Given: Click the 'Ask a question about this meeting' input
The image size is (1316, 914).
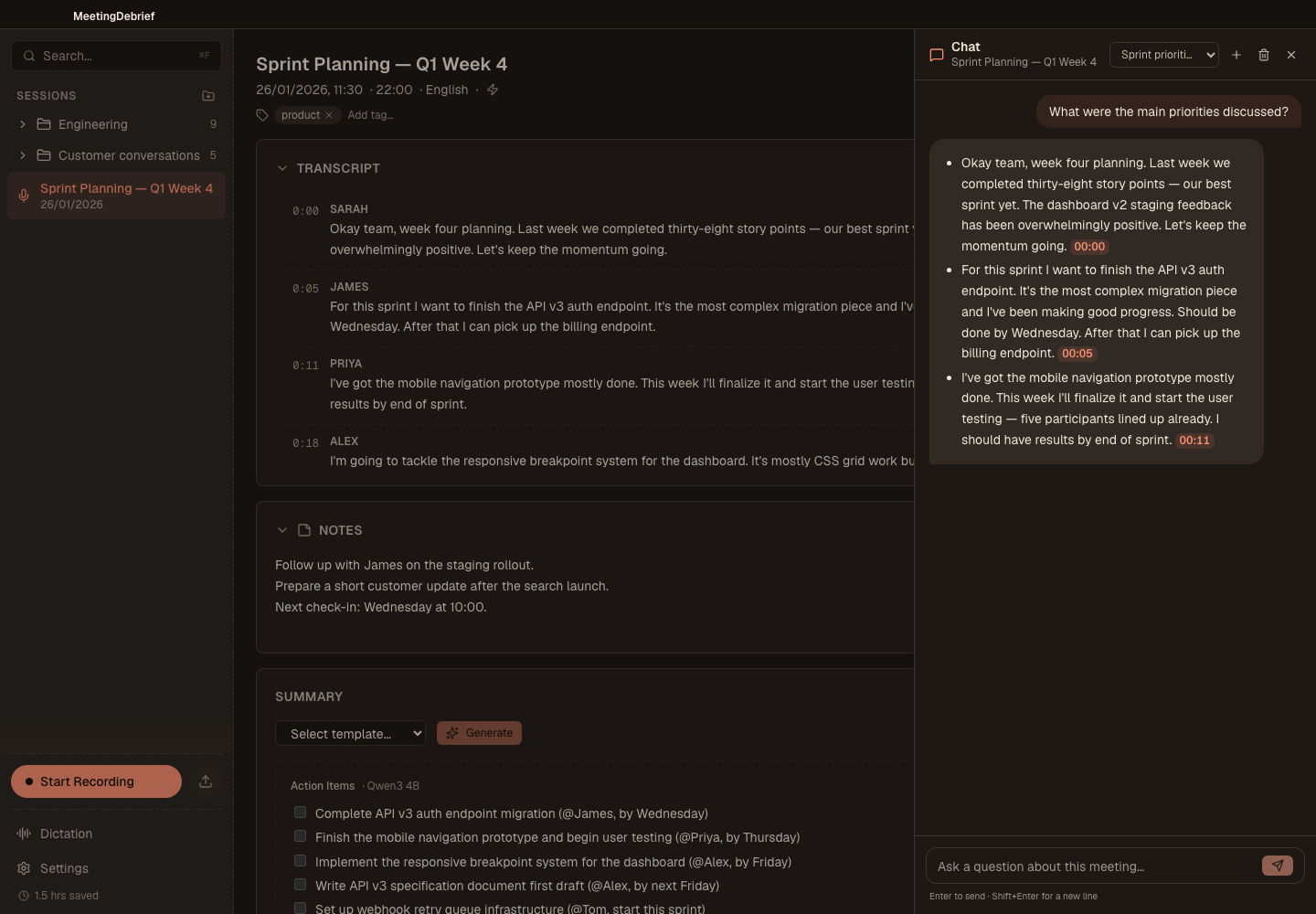Looking at the screenshot, I should (1094, 866).
